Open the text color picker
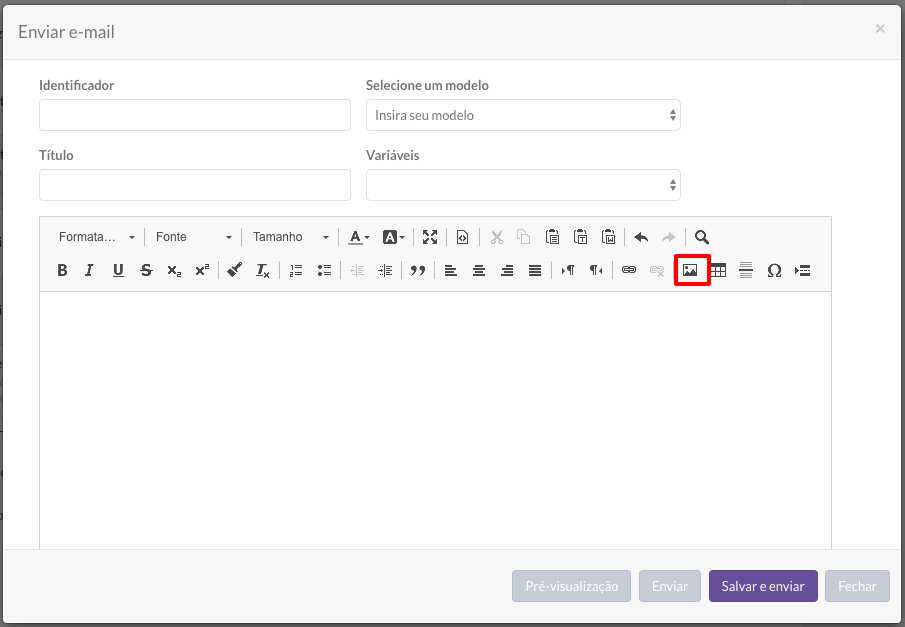The height and width of the screenshot is (627, 905). click(x=358, y=237)
